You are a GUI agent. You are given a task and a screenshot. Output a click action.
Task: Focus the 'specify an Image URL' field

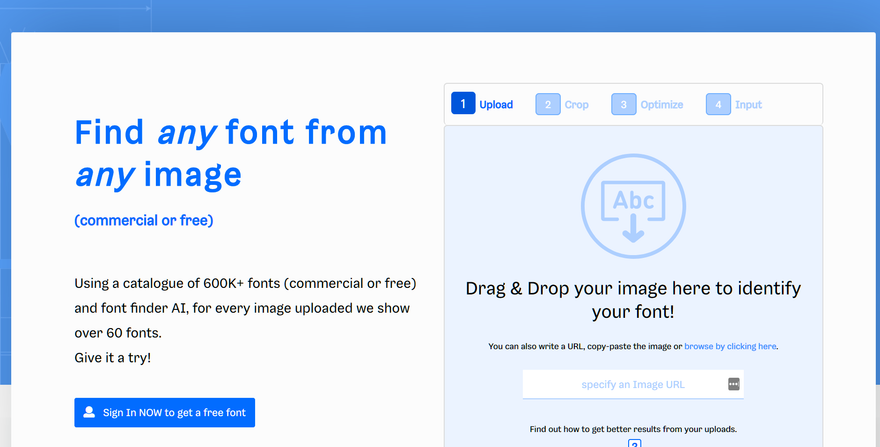coord(633,384)
